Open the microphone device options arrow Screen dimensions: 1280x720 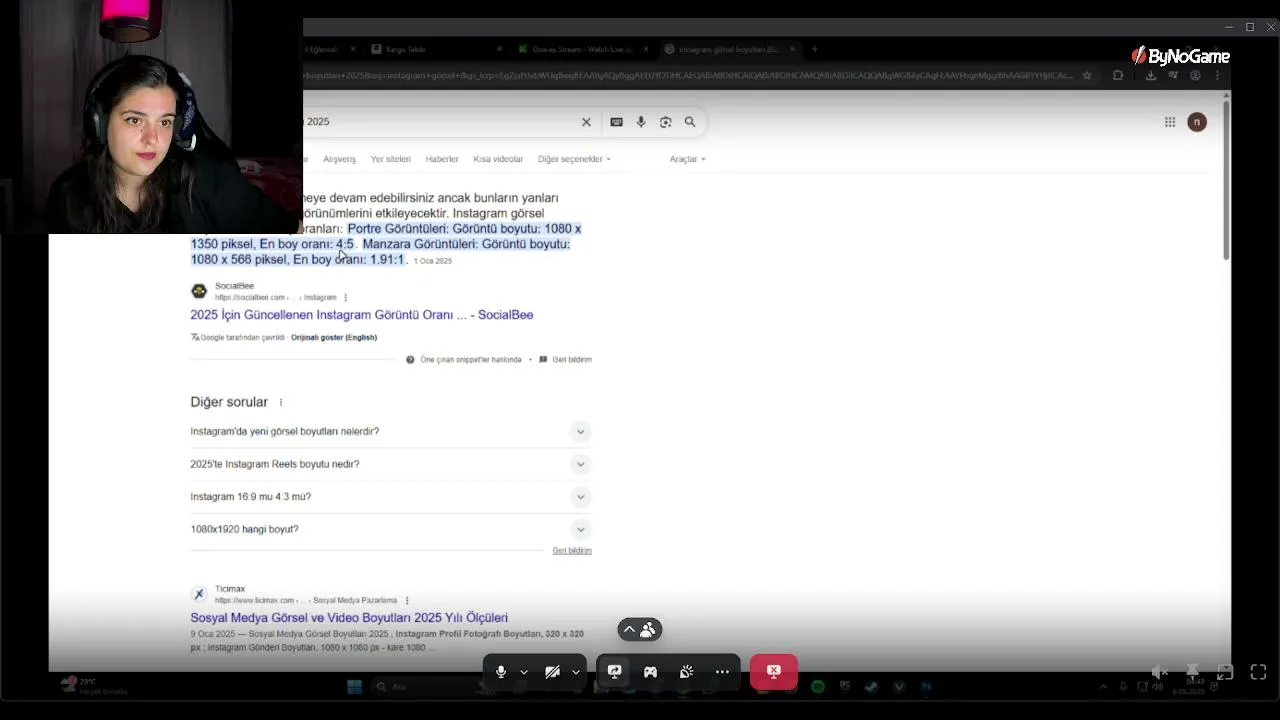click(524, 672)
